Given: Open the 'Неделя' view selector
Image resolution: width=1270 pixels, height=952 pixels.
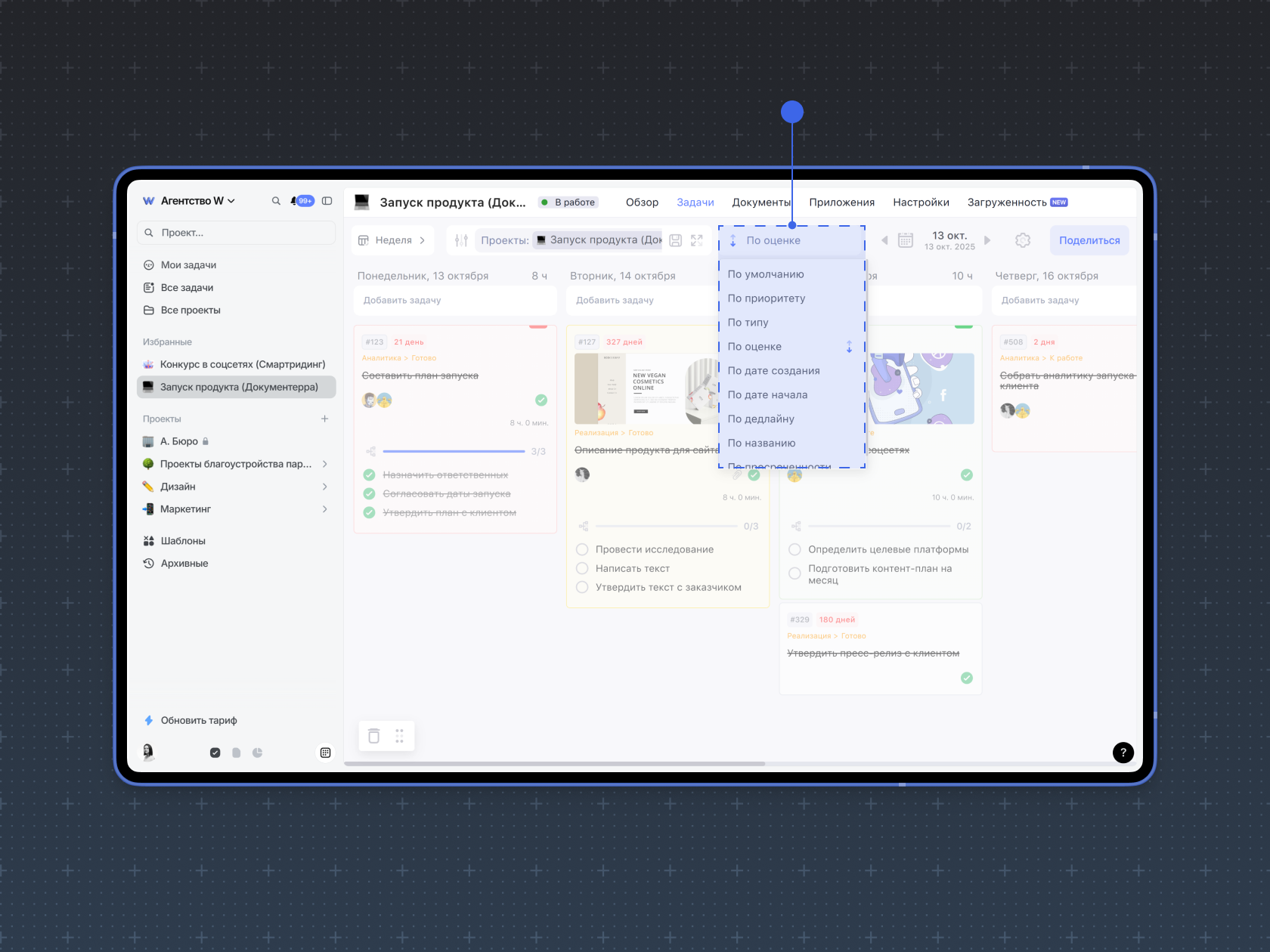Looking at the screenshot, I should click(x=393, y=240).
